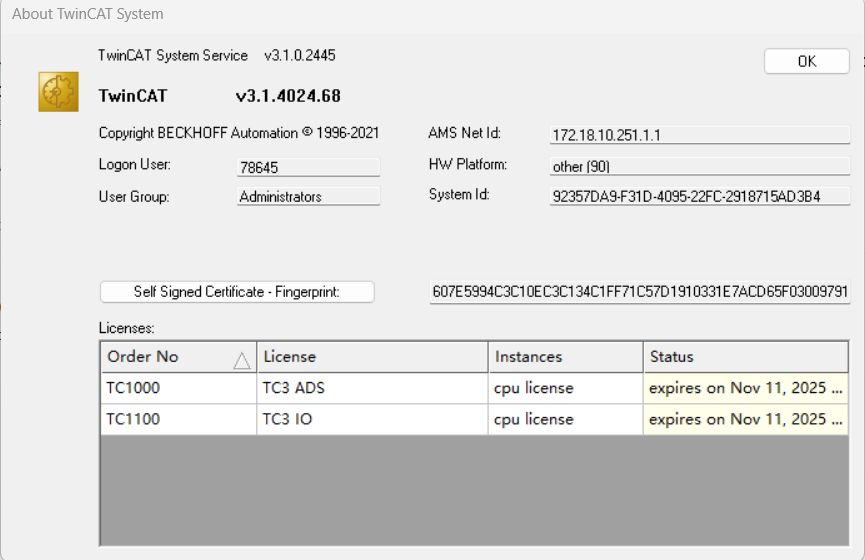Image resolution: width=865 pixels, height=560 pixels.
Task: Click the Status column header
Action: tap(745, 357)
